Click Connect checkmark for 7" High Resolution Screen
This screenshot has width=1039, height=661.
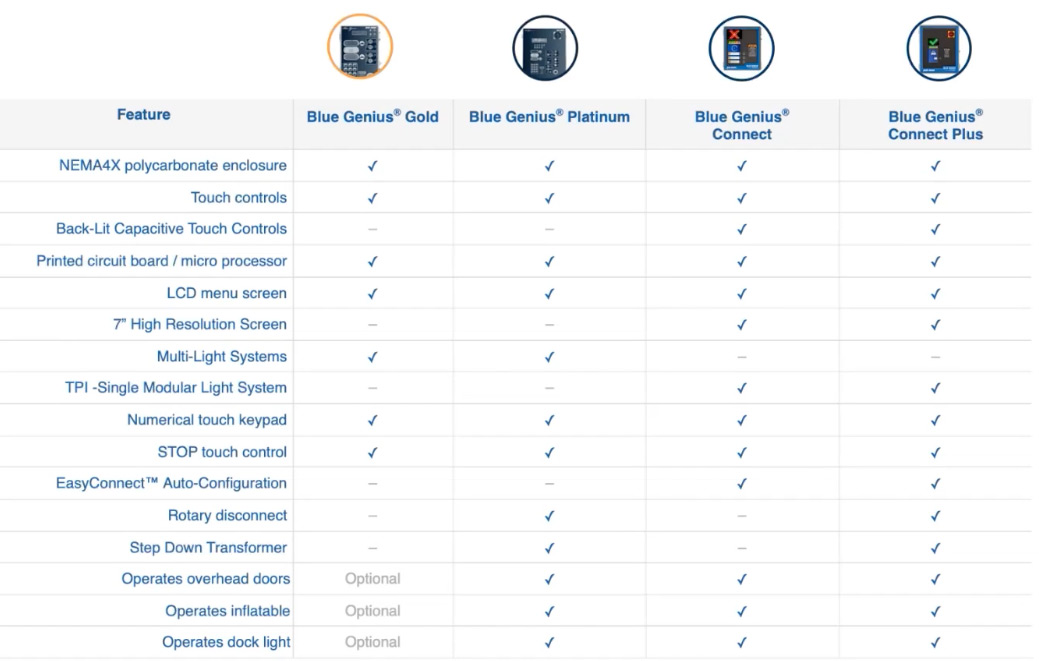pyautogui.click(x=741, y=325)
